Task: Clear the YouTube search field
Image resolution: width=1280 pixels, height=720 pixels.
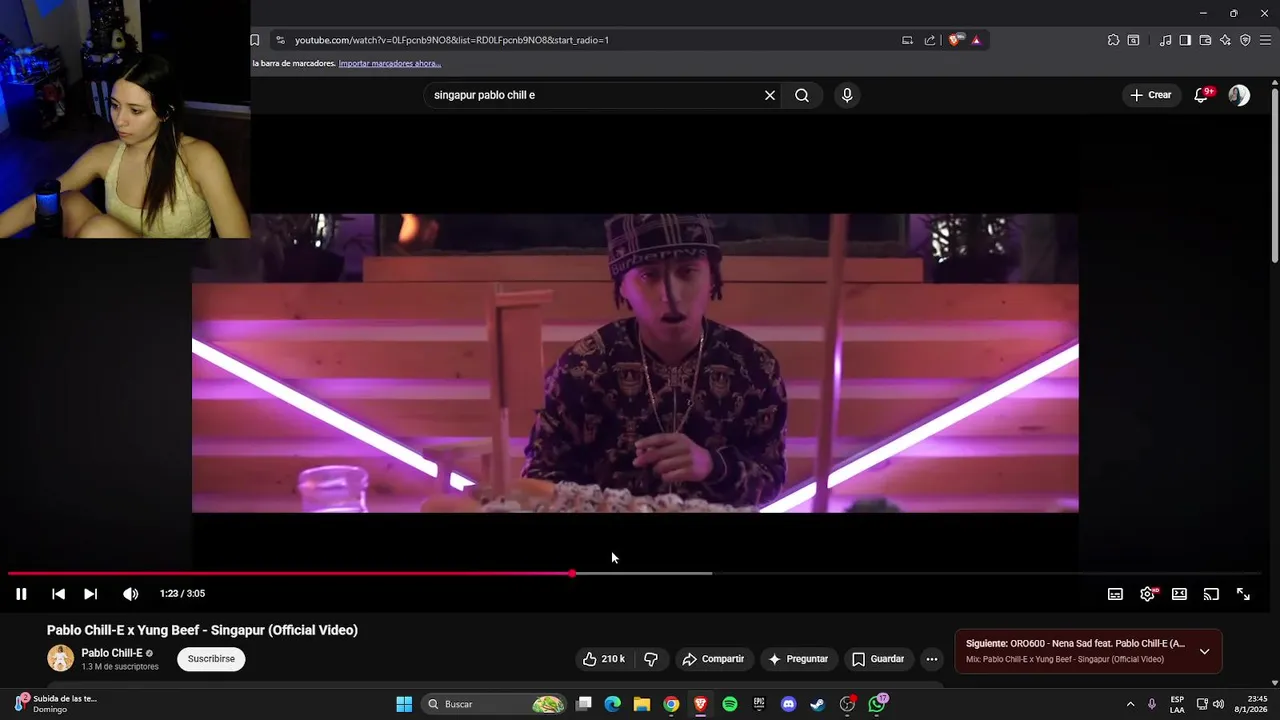Action: point(770,95)
